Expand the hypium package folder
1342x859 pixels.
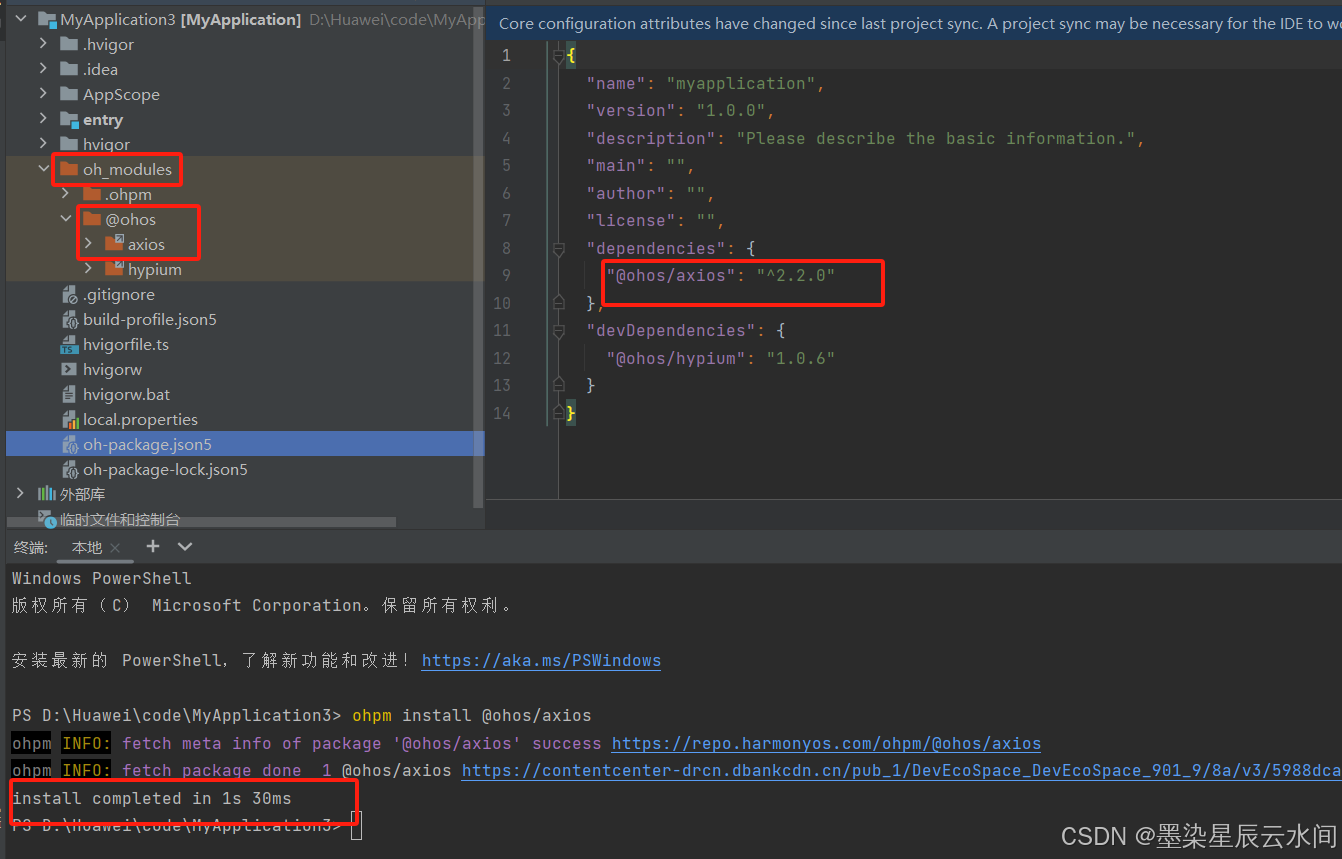(88, 269)
